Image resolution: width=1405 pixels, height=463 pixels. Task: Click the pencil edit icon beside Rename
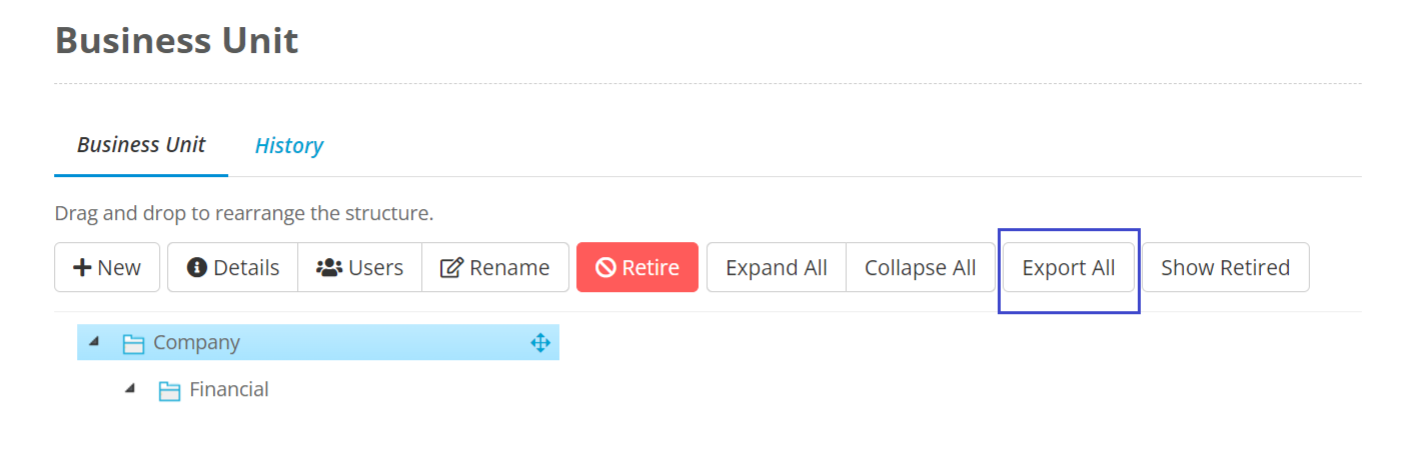tap(452, 268)
